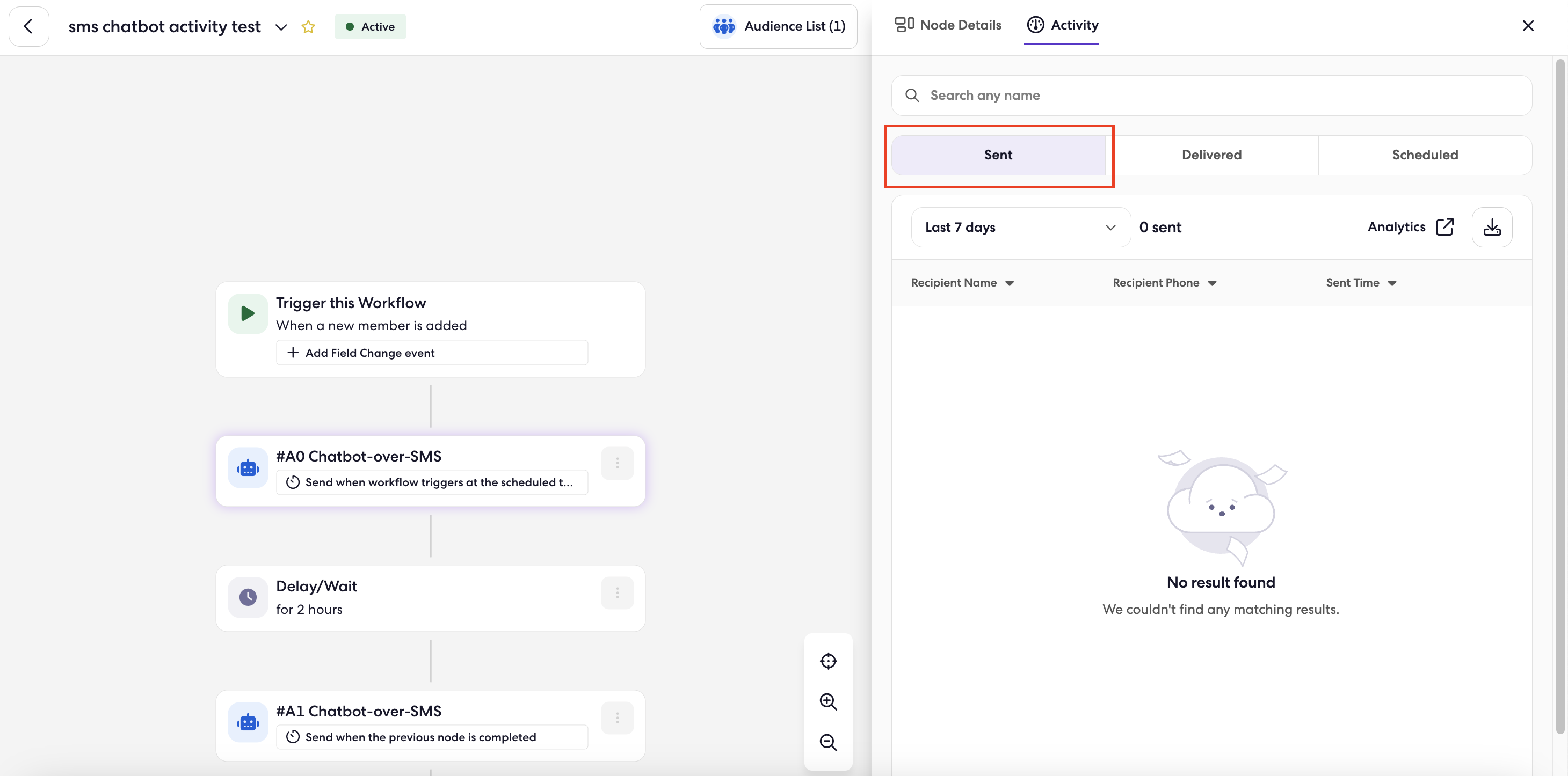This screenshot has height=776, width=1568.
Task: Open the Analytics external link
Action: tap(1410, 227)
